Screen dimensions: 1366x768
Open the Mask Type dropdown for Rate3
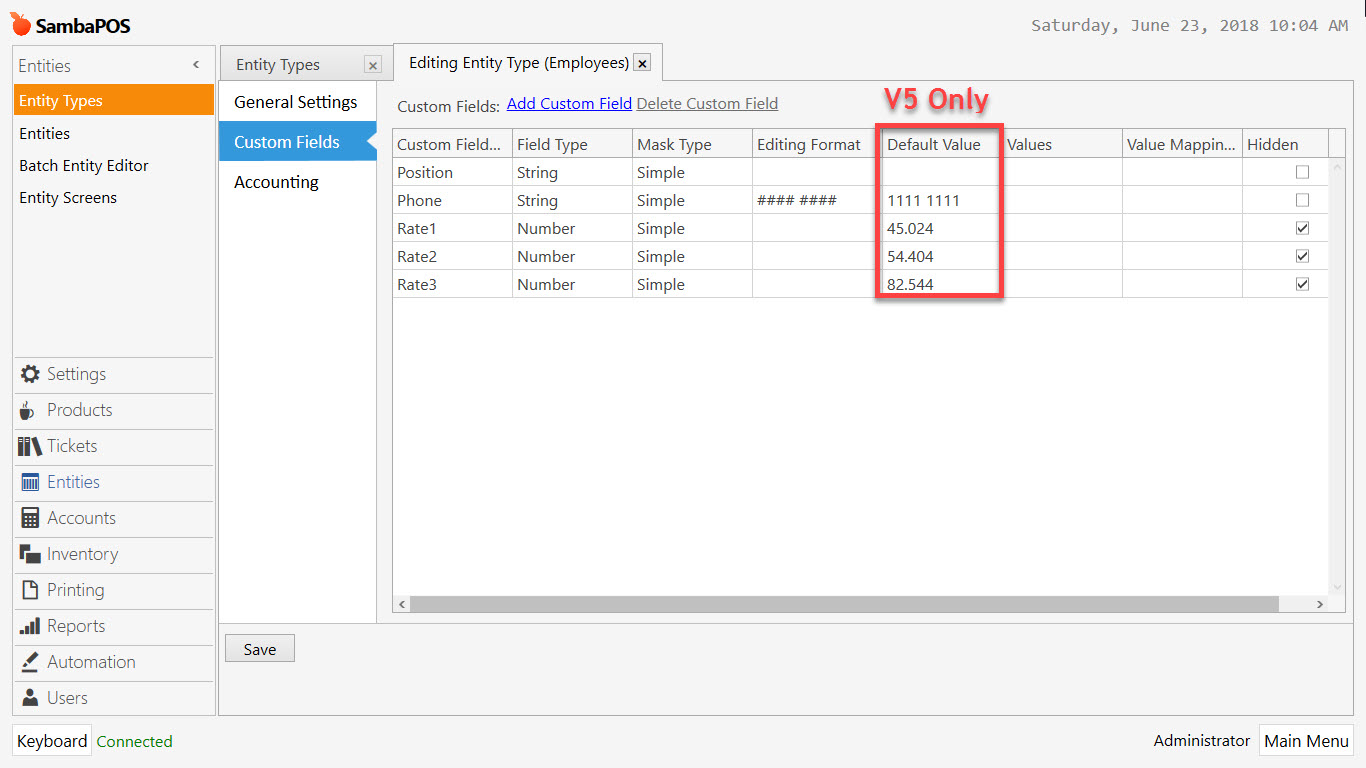[x=692, y=283]
